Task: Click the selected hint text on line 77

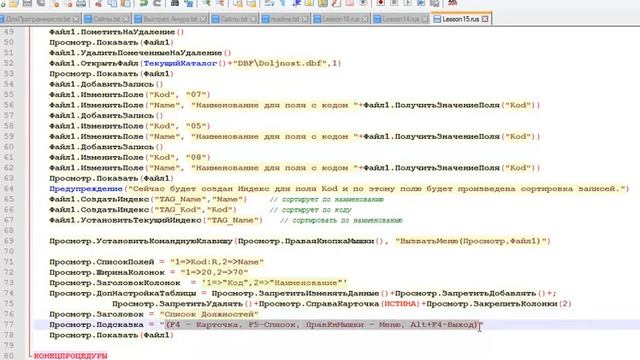Action: 321,325
